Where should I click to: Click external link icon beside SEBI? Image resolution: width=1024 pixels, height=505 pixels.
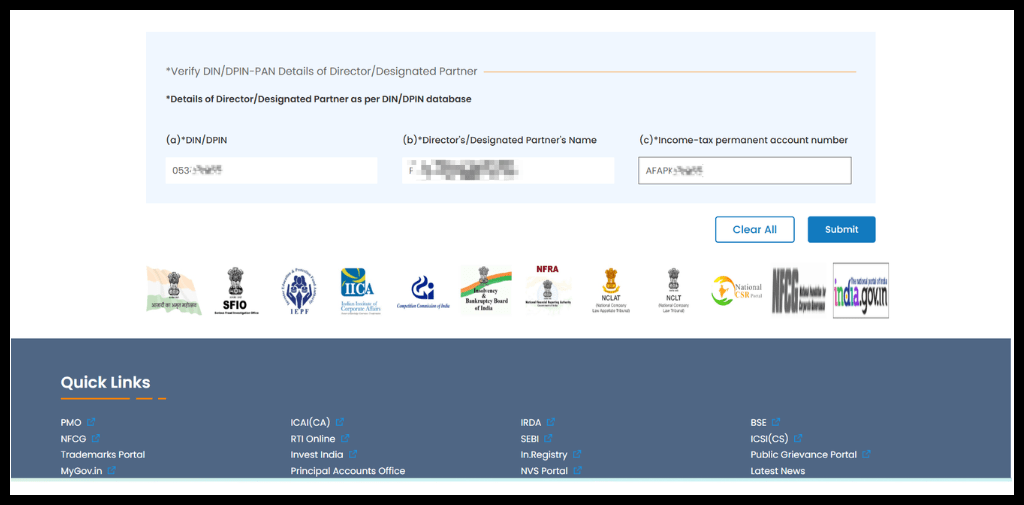coord(549,438)
